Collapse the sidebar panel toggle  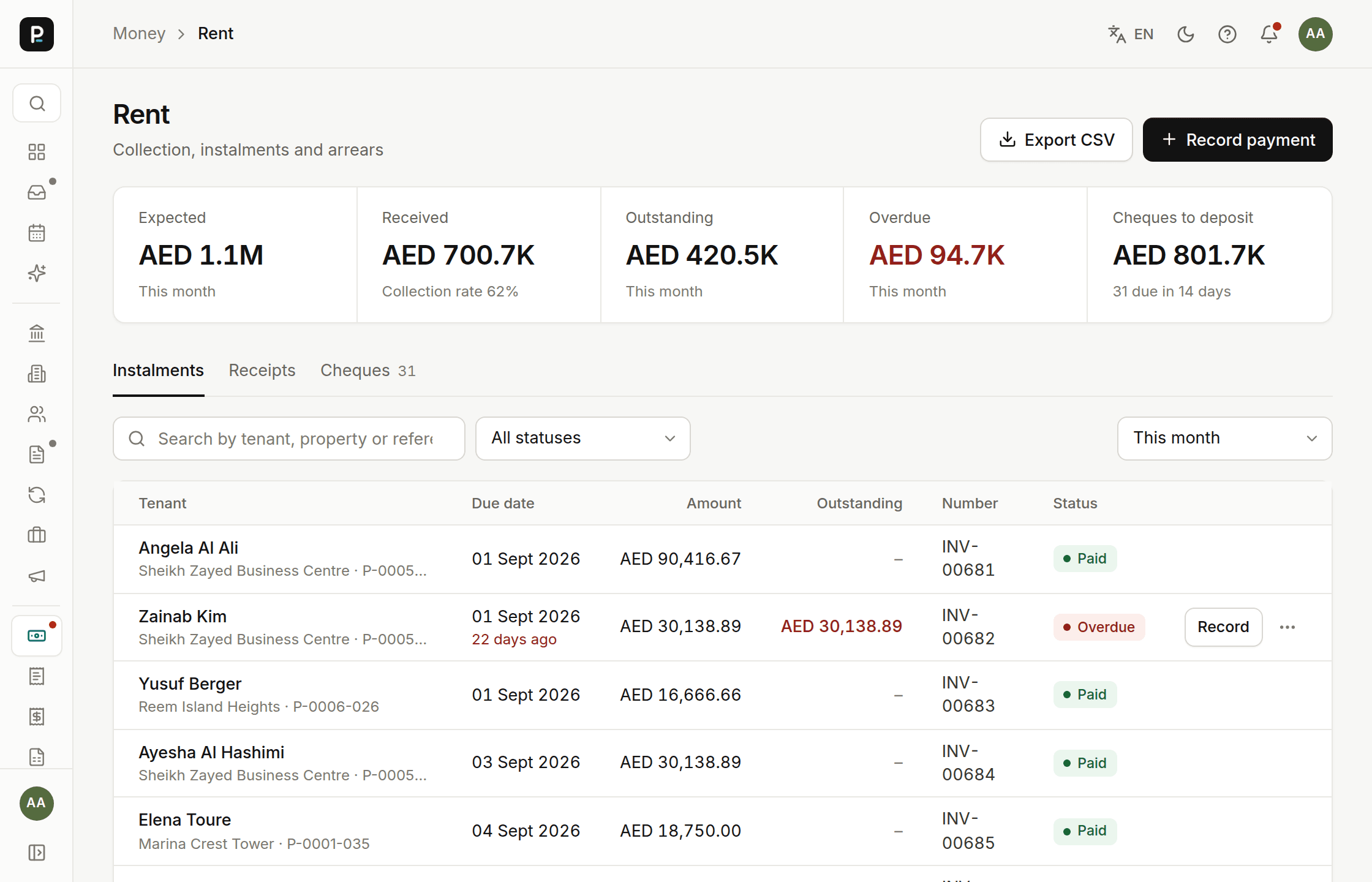(37, 853)
